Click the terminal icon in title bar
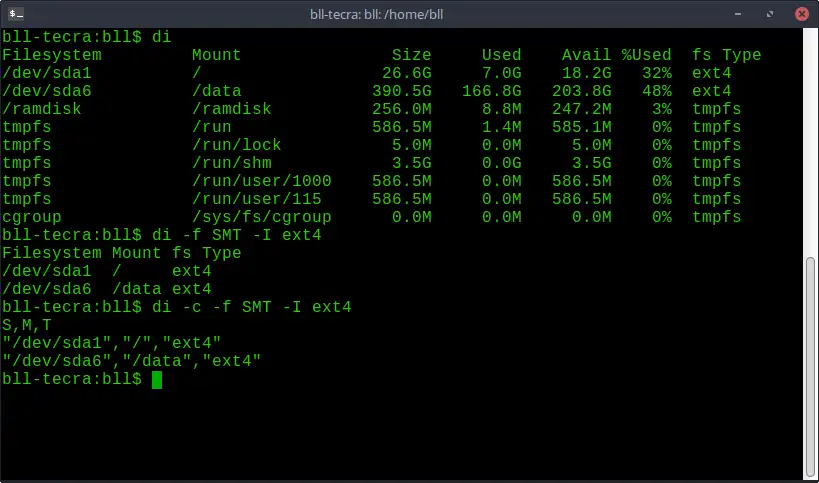Image resolution: width=819 pixels, height=483 pixels. (16, 14)
